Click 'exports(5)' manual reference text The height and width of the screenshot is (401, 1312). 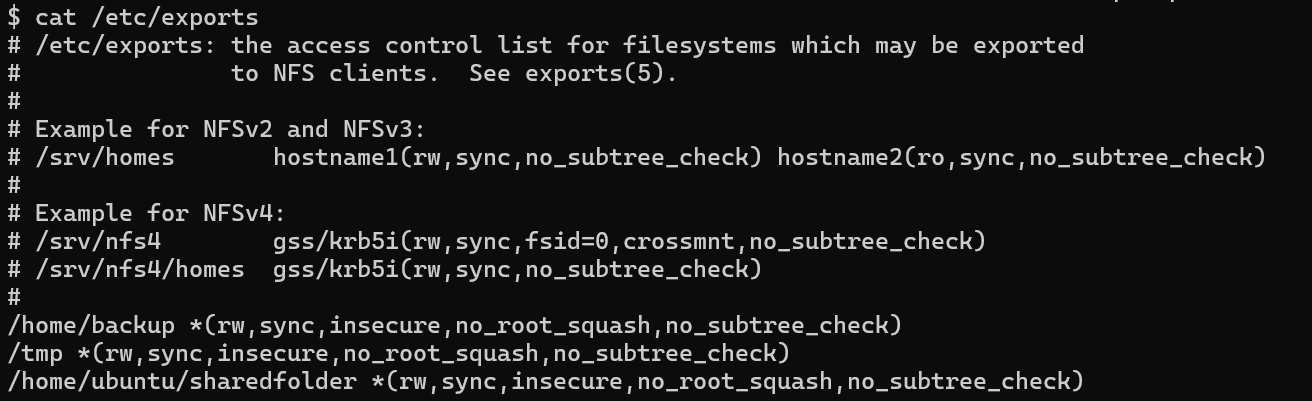click(x=595, y=73)
